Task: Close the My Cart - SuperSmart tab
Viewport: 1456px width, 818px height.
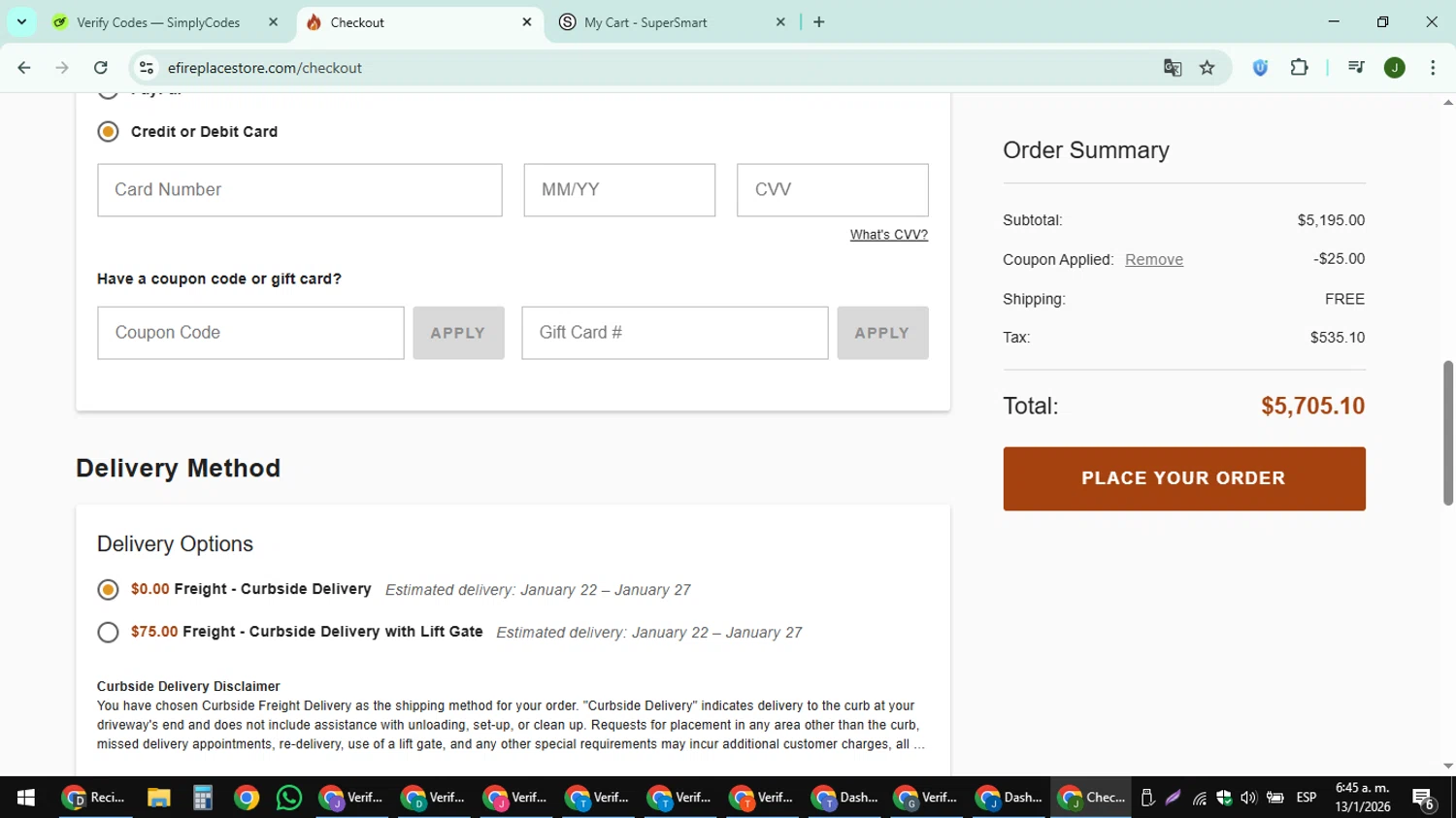Action: (780, 22)
